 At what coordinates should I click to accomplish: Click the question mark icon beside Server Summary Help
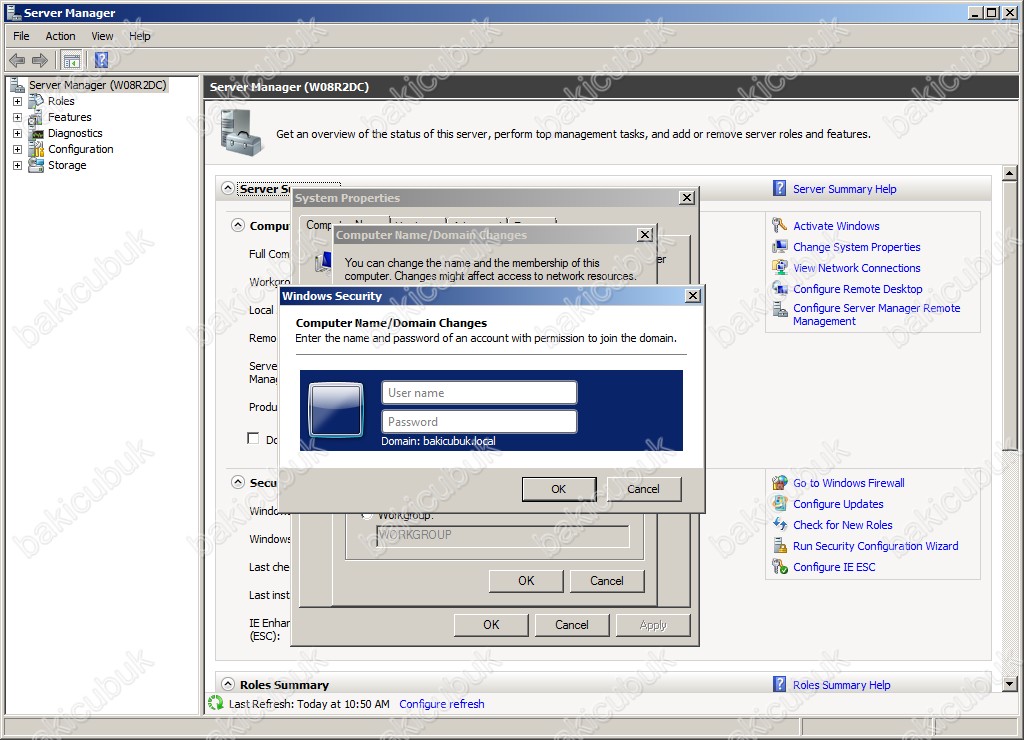click(779, 189)
